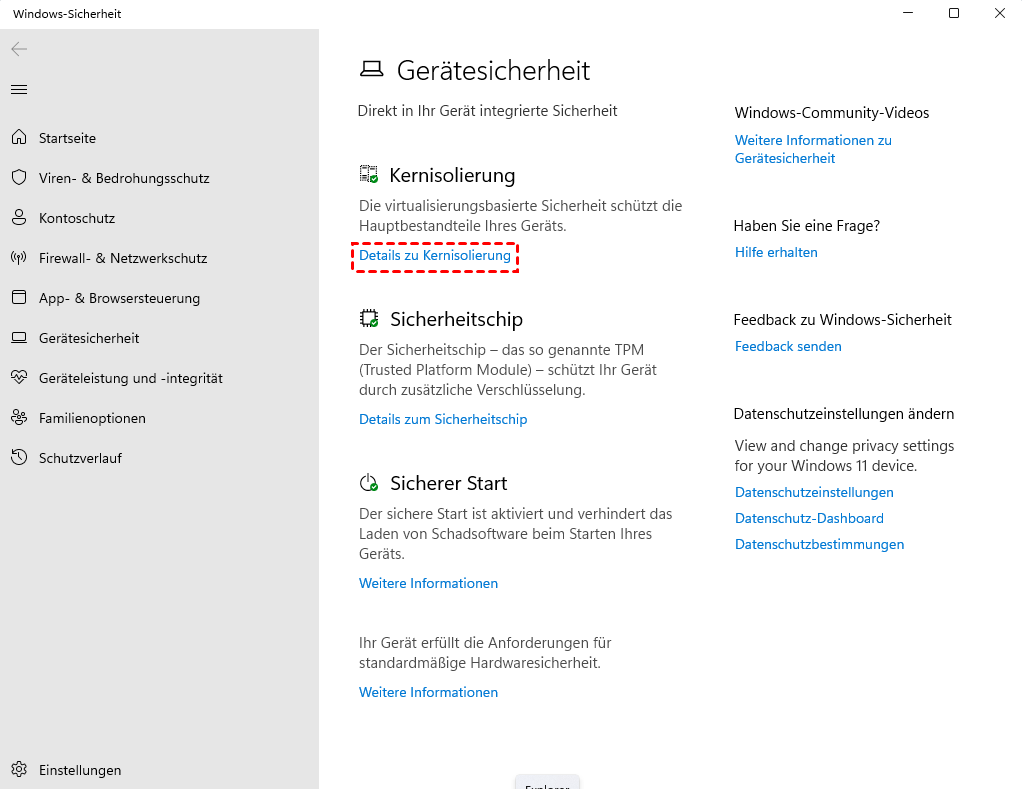Click the shield icon for Viren- & Bedrohungsschutz
This screenshot has width=1022, height=789.
(x=19, y=177)
